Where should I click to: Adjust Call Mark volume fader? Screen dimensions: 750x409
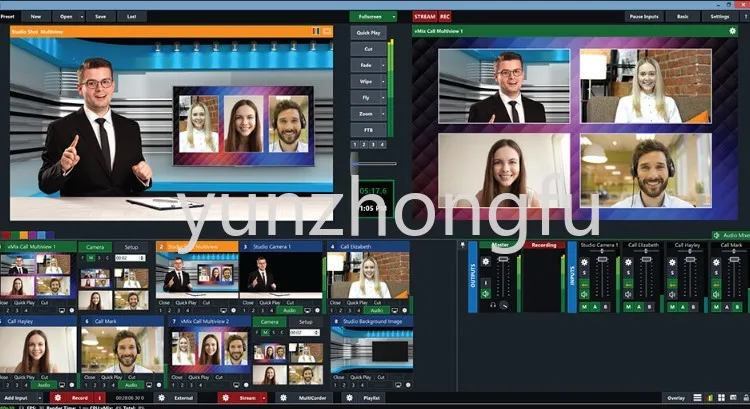point(734,259)
